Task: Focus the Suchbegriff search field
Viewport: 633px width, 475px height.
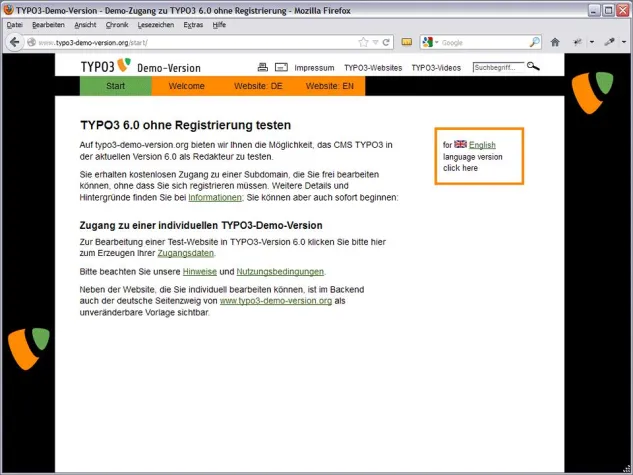Action: [498, 67]
